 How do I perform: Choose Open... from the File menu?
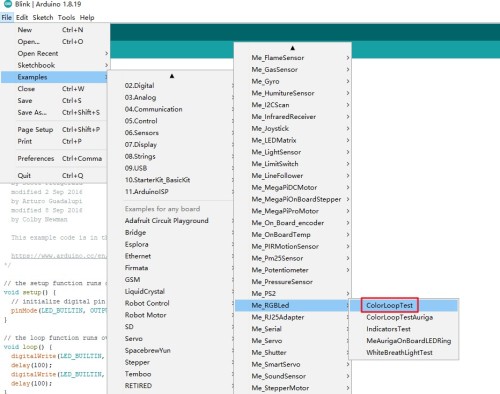click(x=54, y=42)
